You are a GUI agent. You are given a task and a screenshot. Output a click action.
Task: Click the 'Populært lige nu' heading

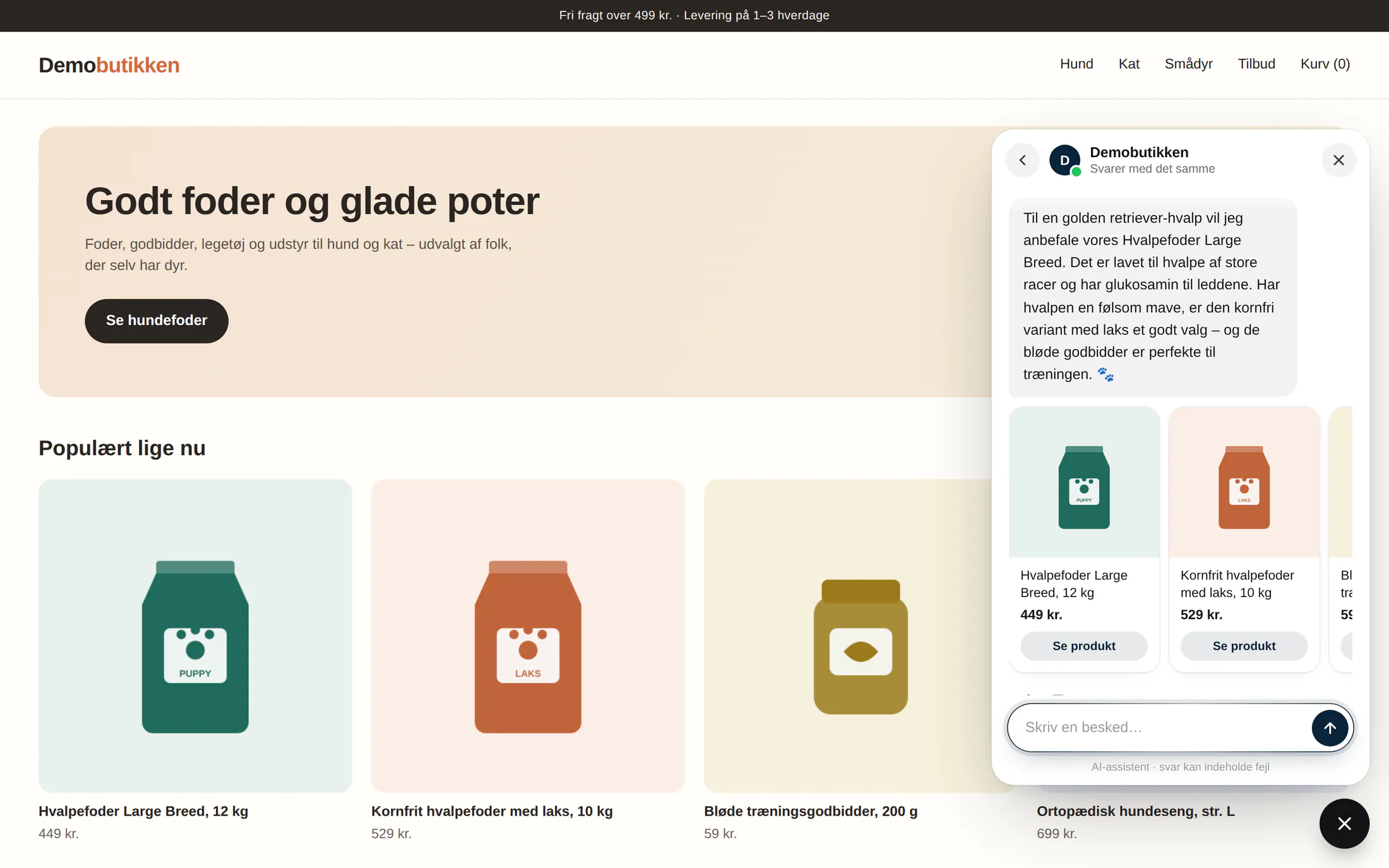pos(121,448)
